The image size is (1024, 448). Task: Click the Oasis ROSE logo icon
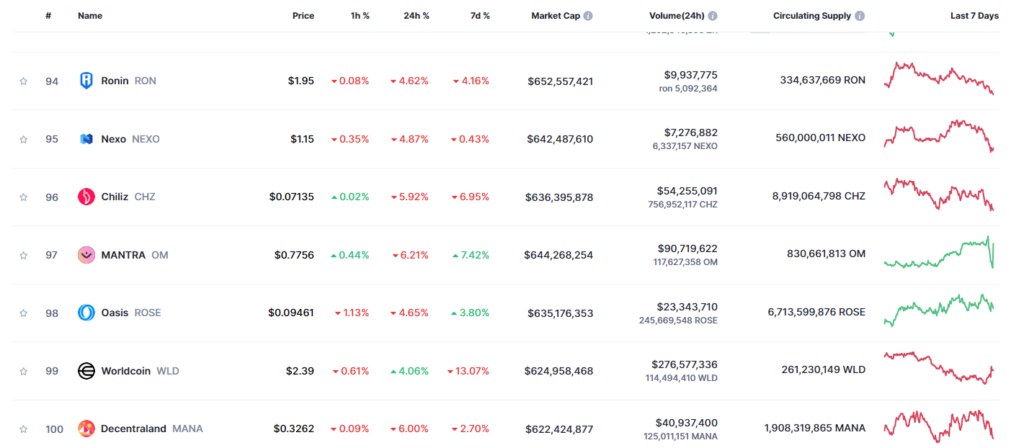[x=86, y=313]
